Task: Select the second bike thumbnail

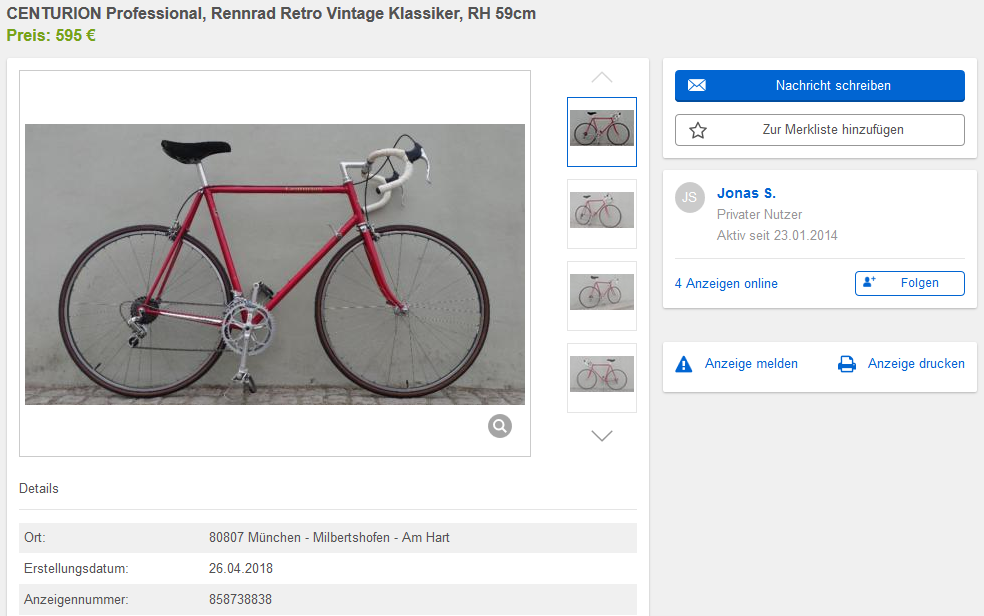Action: pyautogui.click(x=602, y=213)
